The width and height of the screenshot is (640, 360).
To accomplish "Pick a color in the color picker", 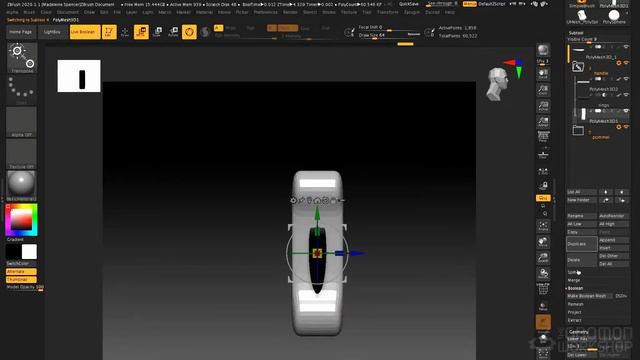I will [22, 220].
